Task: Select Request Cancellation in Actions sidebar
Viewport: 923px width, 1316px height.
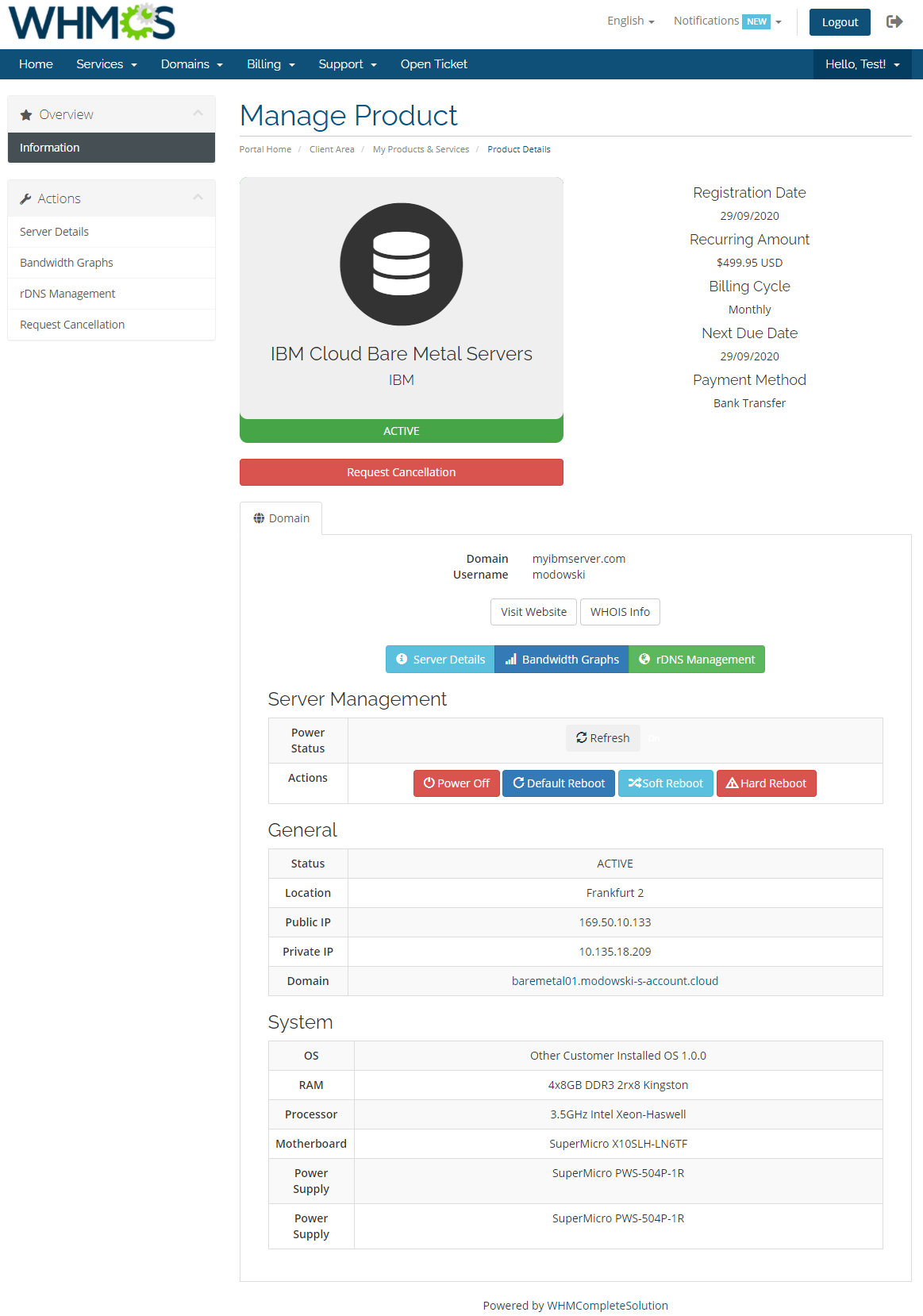Action: [111, 325]
